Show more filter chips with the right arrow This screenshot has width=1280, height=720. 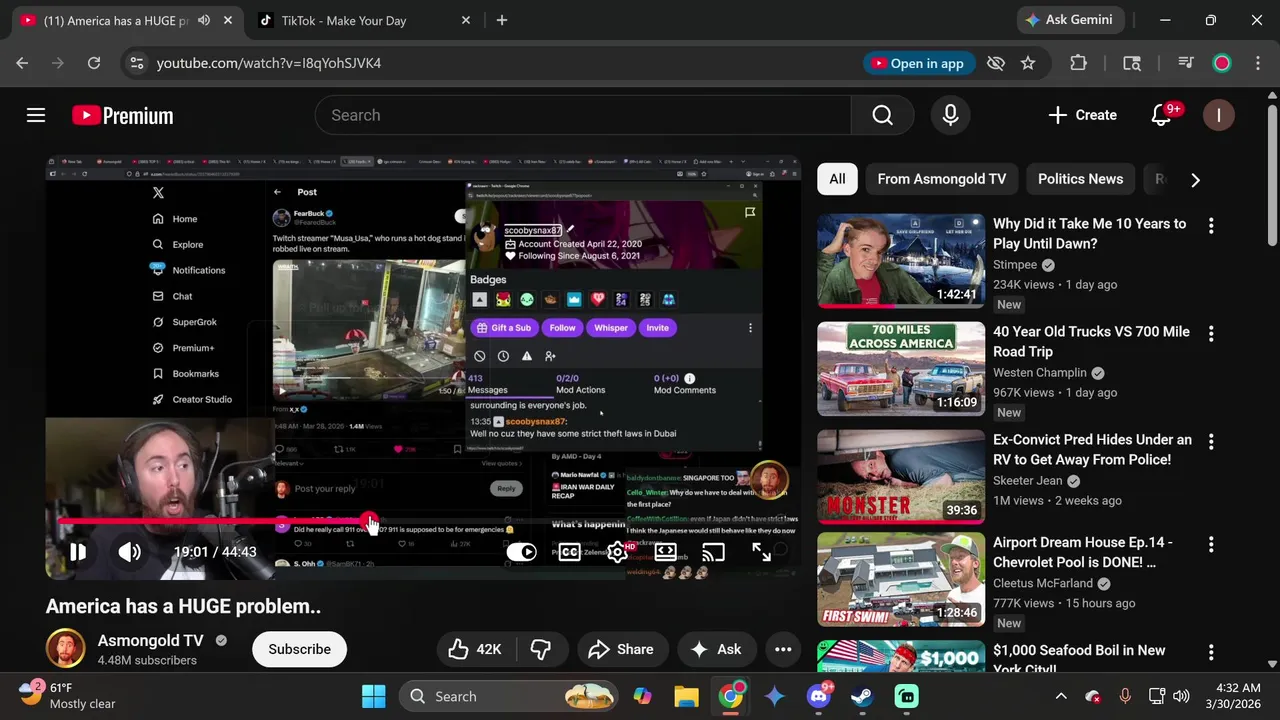[x=1195, y=180]
